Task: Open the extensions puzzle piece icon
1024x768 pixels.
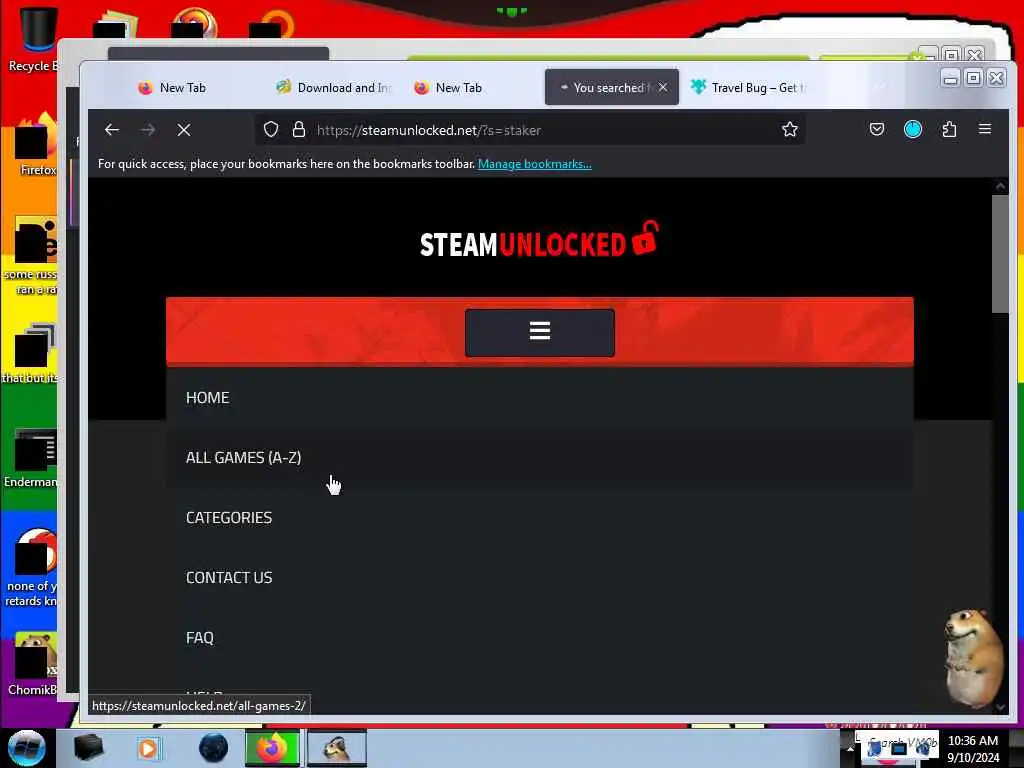Action: click(949, 129)
